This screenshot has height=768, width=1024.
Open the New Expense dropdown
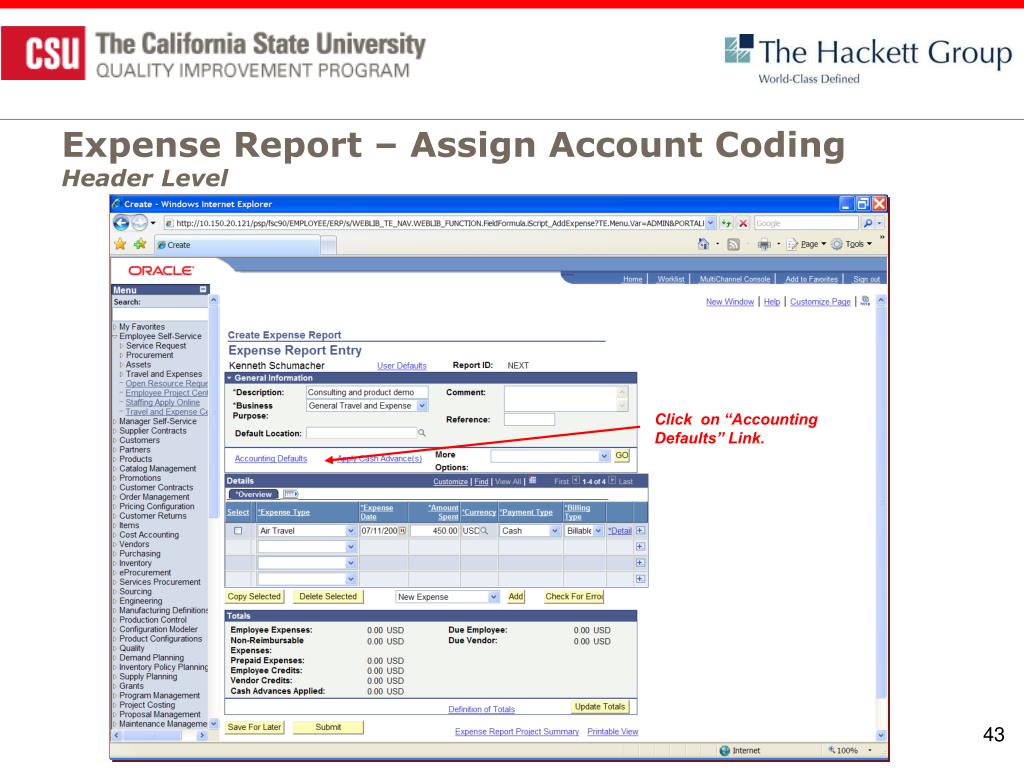click(x=494, y=597)
